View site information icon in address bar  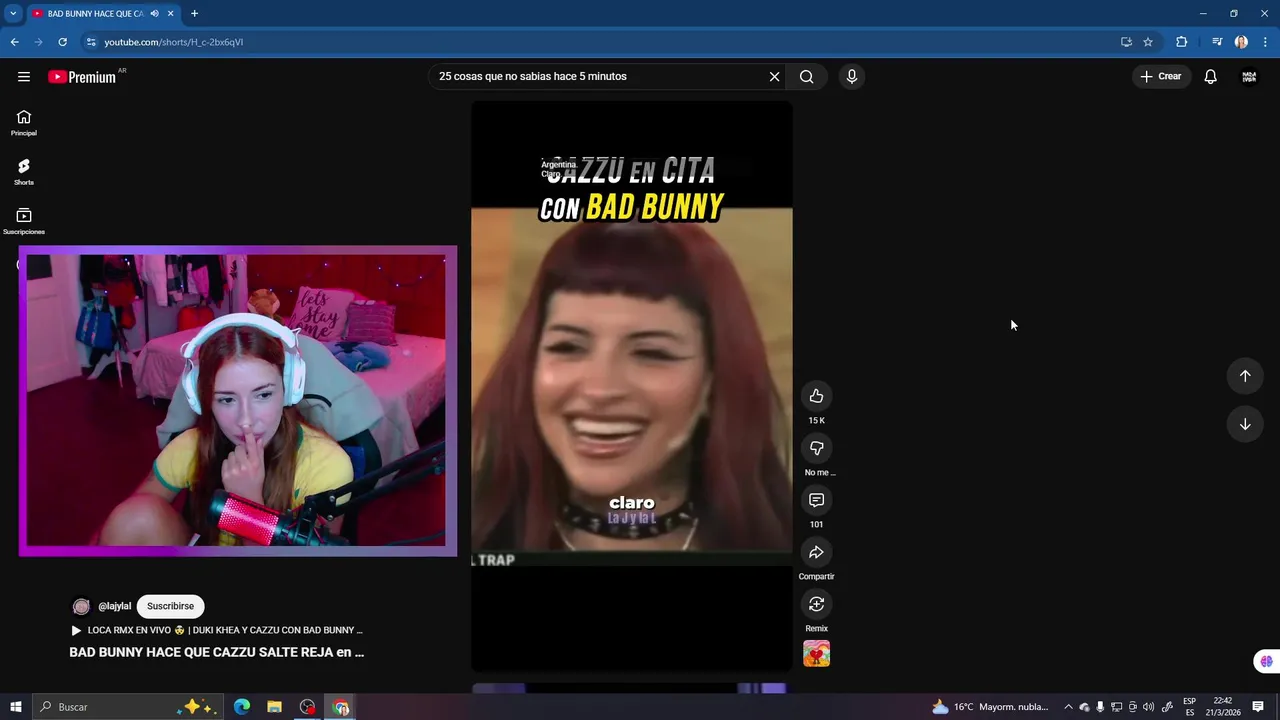click(91, 42)
